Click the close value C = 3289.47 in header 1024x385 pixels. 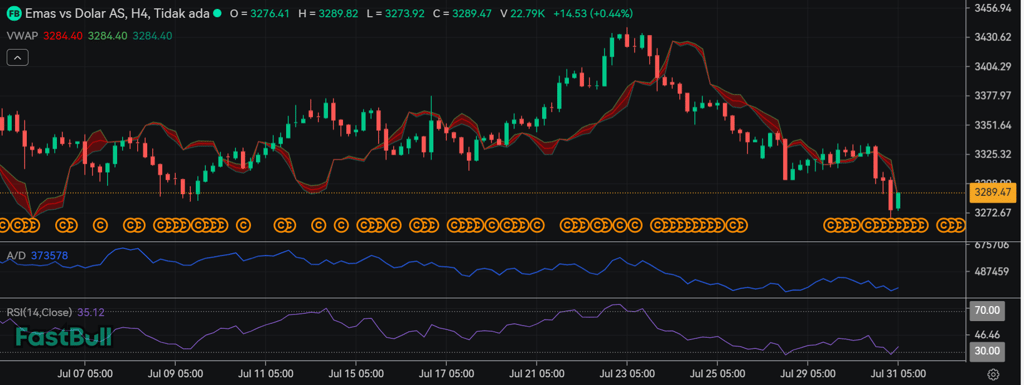pos(463,13)
